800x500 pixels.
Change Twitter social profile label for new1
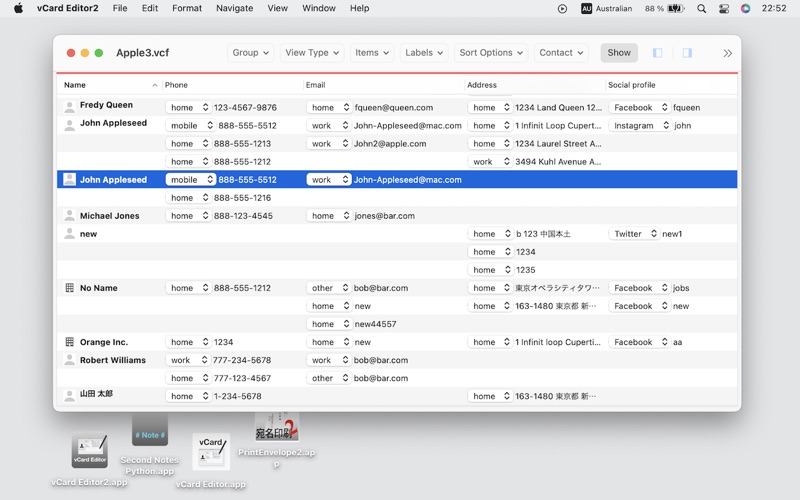[634, 234]
